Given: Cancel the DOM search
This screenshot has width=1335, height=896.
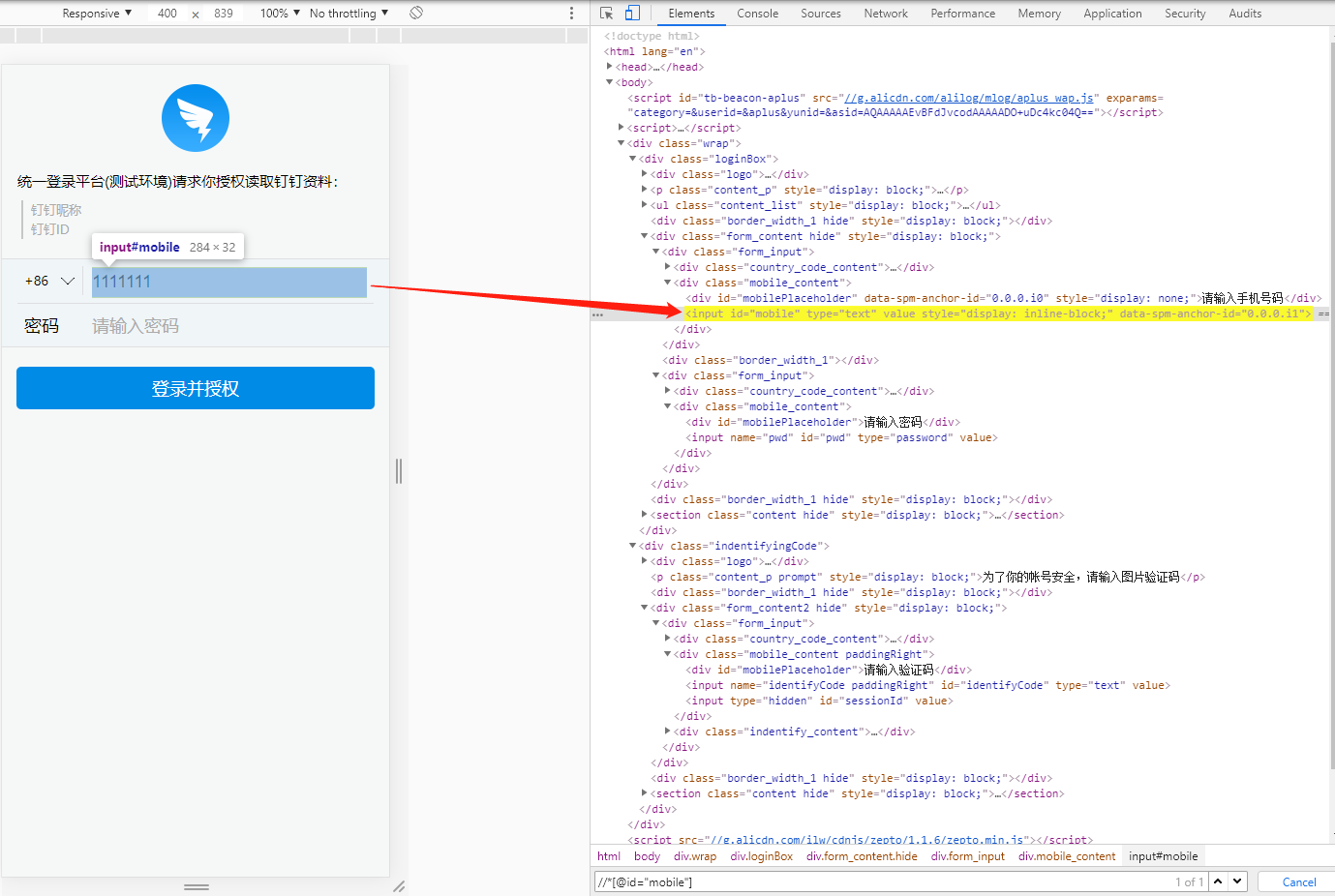Looking at the screenshot, I should pyautogui.click(x=1299, y=882).
